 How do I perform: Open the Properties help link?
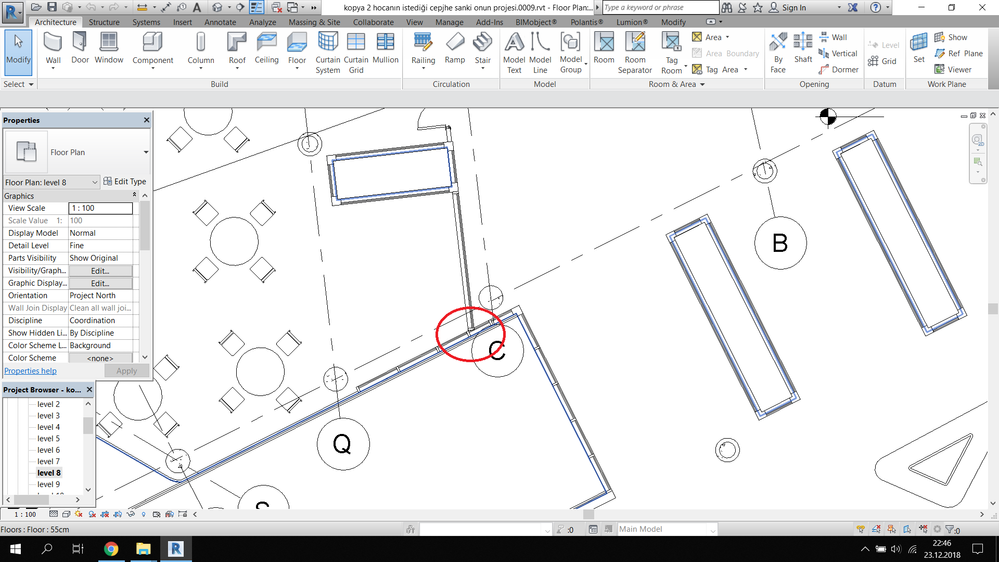pos(31,371)
